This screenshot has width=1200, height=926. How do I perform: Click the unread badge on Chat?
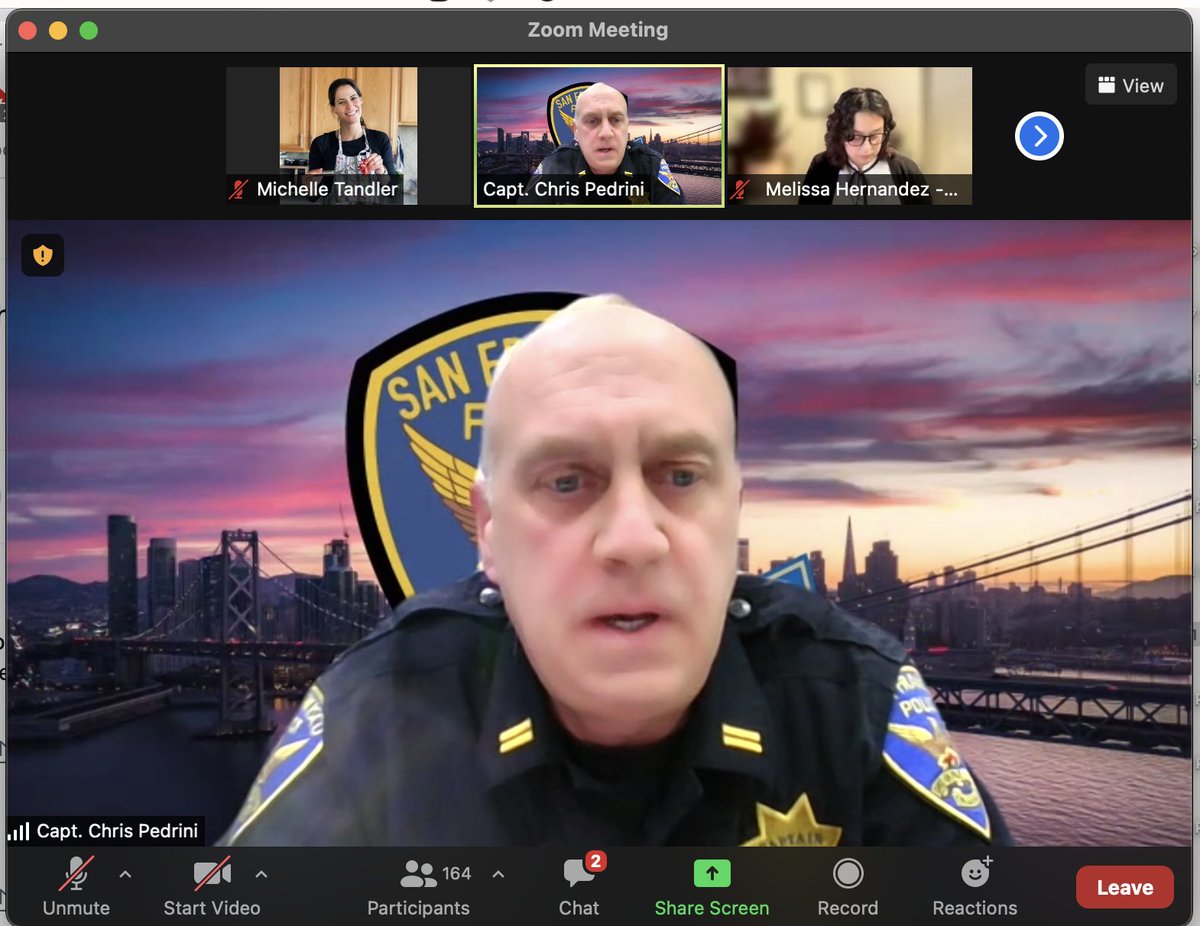click(x=595, y=861)
